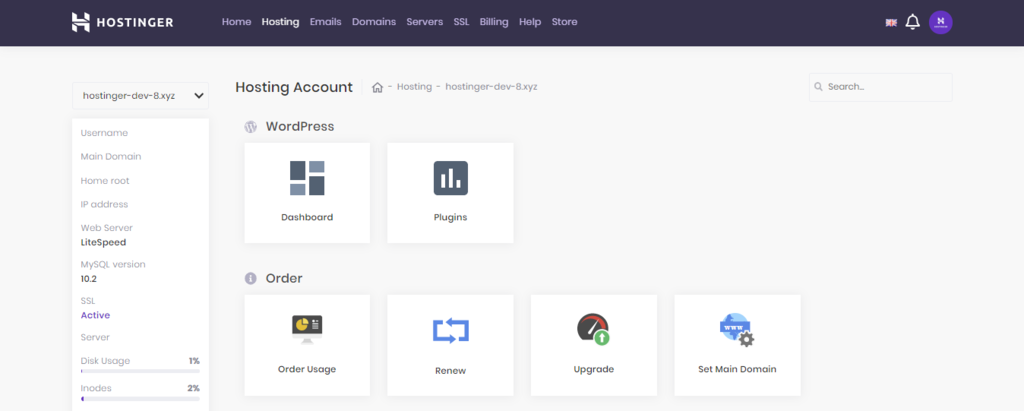Click the WordPress section logo icon
This screenshot has height=411, width=1024.
click(250, 127)
